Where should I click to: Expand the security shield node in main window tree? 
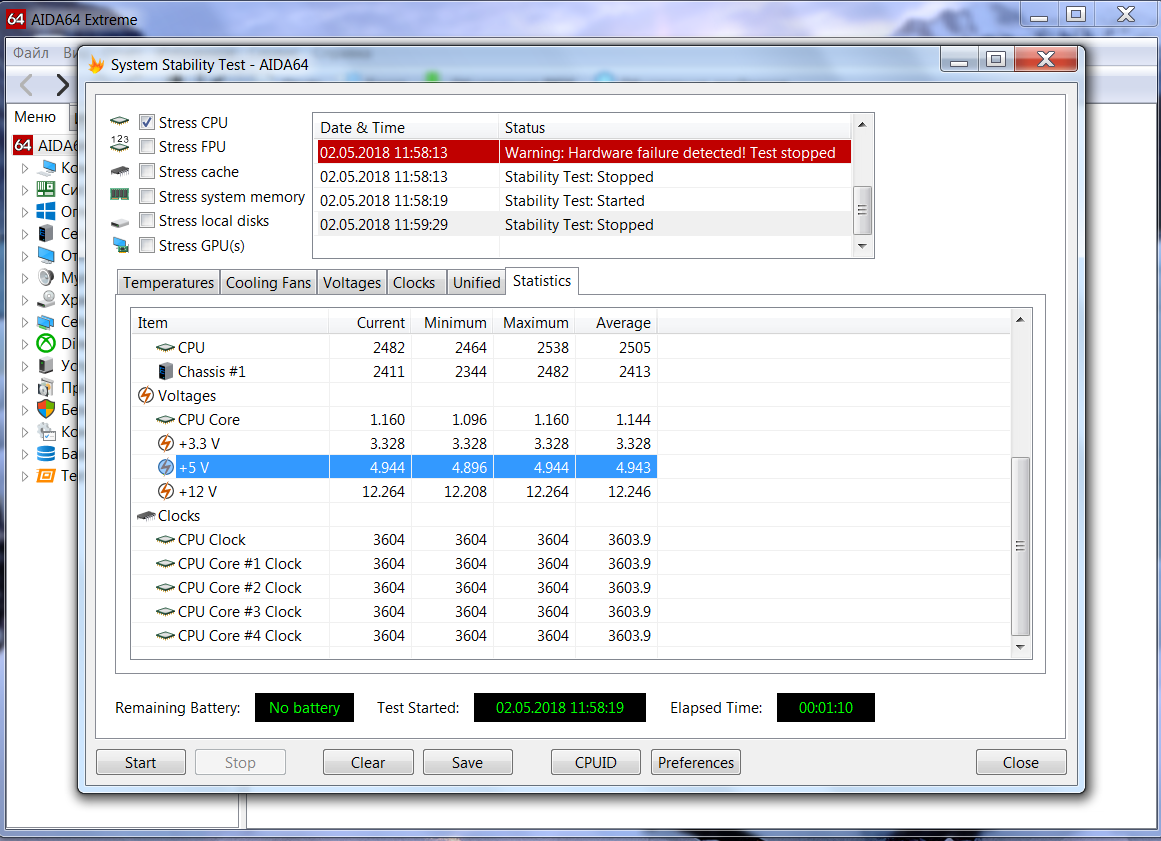click(x=24, y=409)
